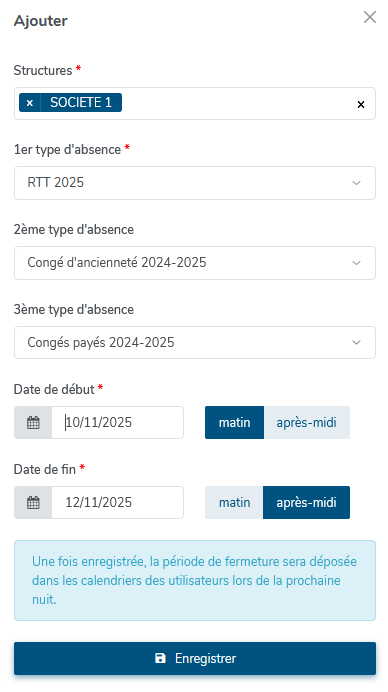The image size is (388, 692).
Task: Open calendar picker for Date de début
Action: (33, 422)
